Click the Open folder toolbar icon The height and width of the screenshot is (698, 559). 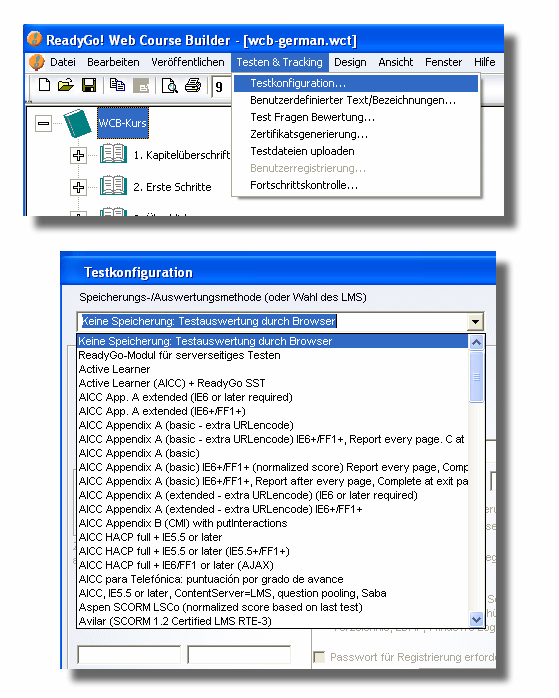click(x=66, y=85)
